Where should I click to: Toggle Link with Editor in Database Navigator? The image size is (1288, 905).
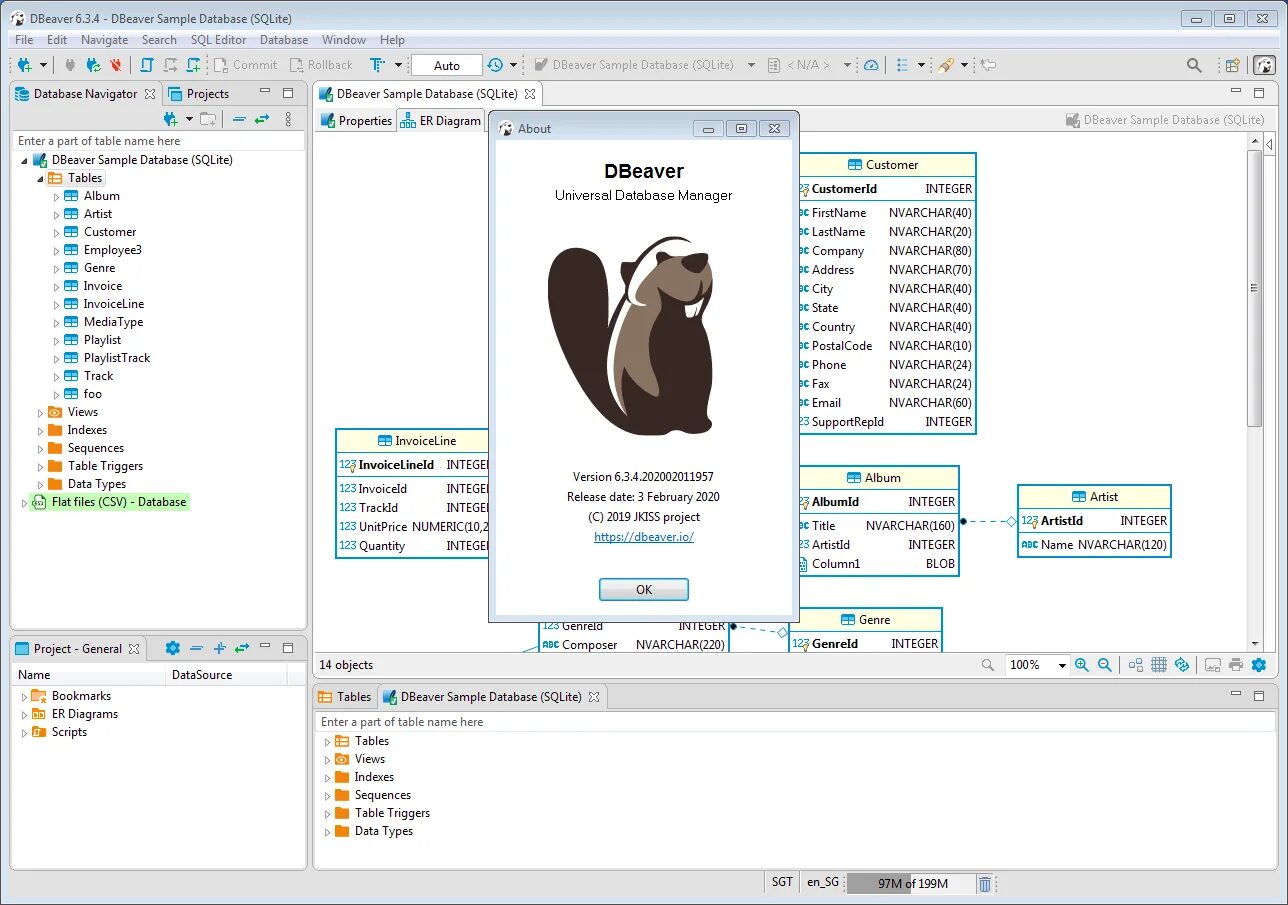click(262, 119)
